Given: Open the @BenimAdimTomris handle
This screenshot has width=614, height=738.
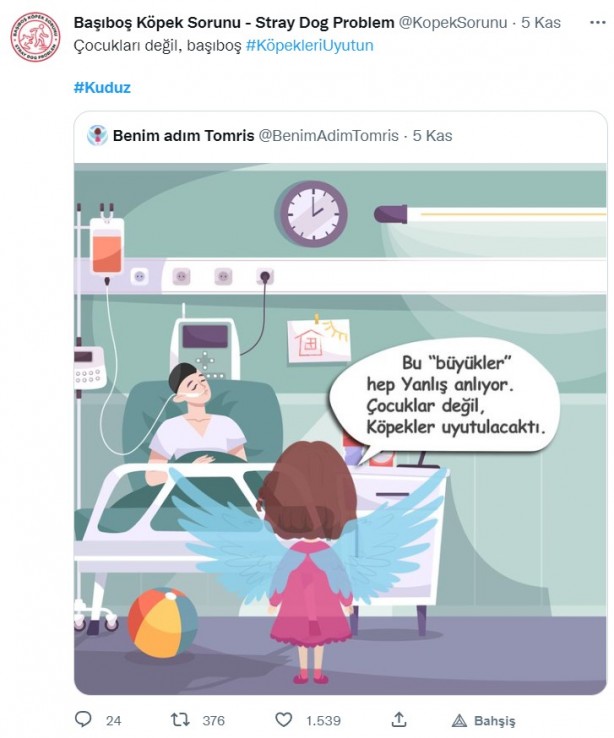Looking at the screenshot, I should click(x=328, y=135).
